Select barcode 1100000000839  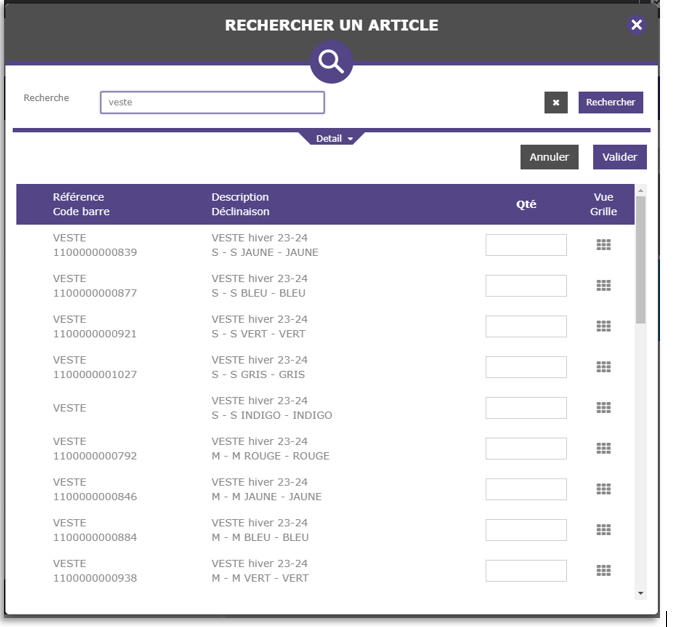point(95,252)
